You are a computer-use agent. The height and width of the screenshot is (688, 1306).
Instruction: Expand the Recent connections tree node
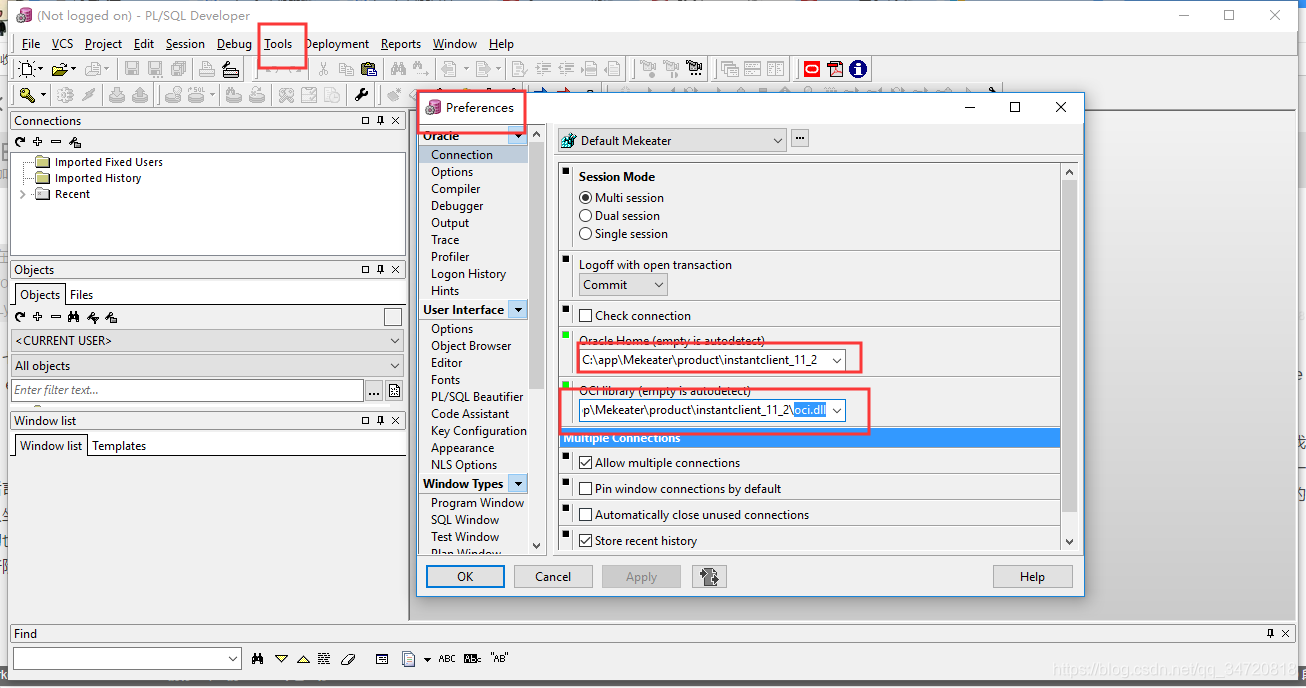pos(23,194)
